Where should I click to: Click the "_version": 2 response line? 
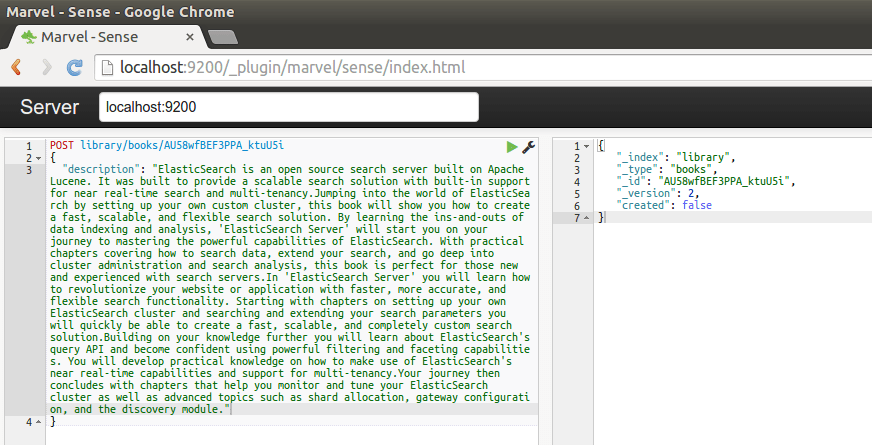[657, 194]
